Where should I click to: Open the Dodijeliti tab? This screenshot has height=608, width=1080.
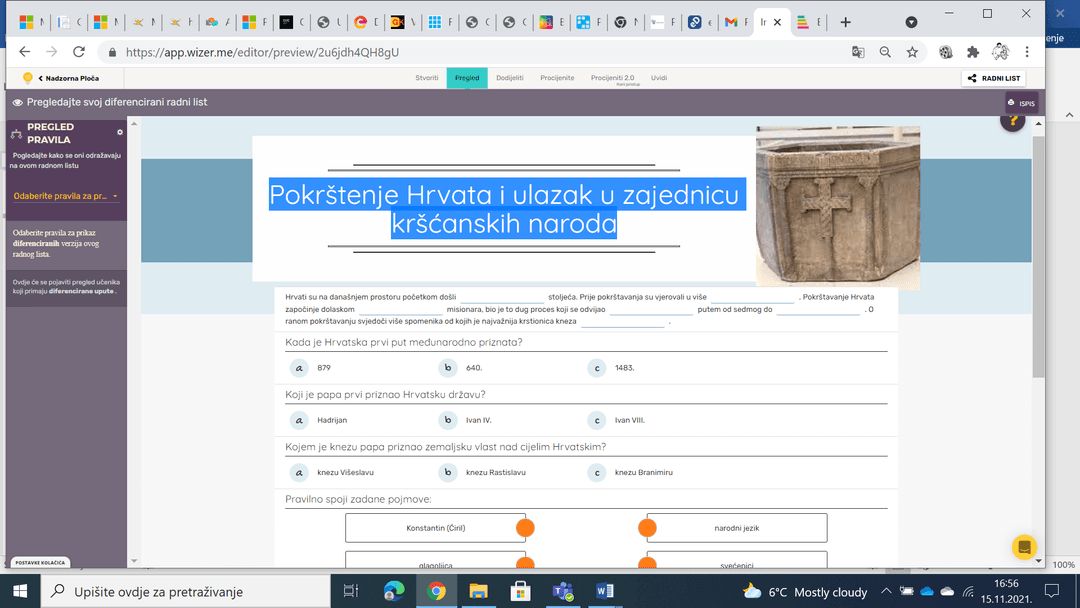tap(509, 78)
